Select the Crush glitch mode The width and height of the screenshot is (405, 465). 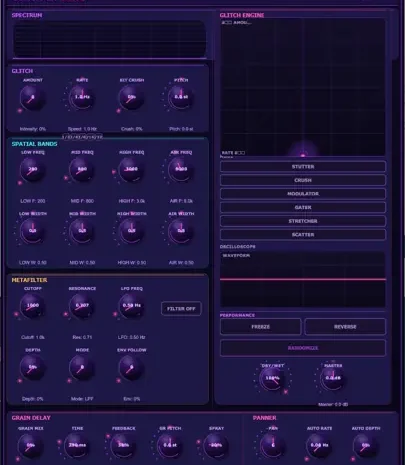pos(303,180)
